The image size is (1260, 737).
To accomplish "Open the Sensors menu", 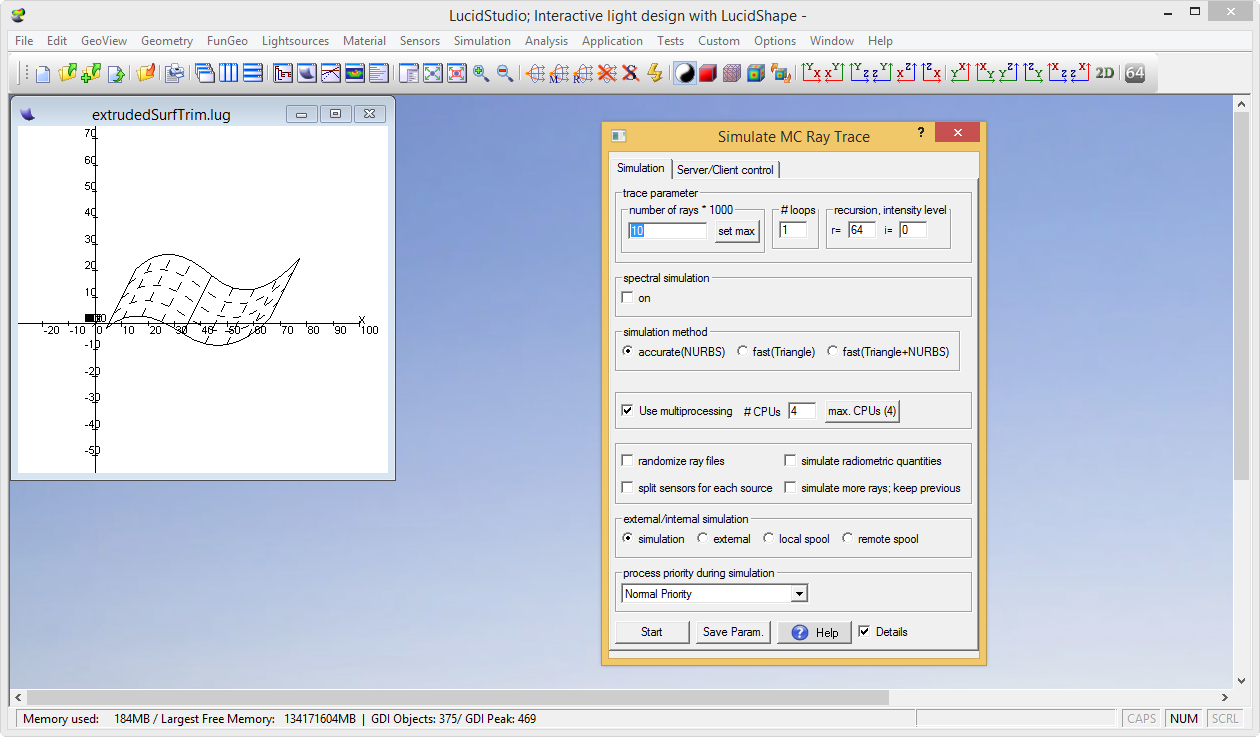I will click(420, 41).
